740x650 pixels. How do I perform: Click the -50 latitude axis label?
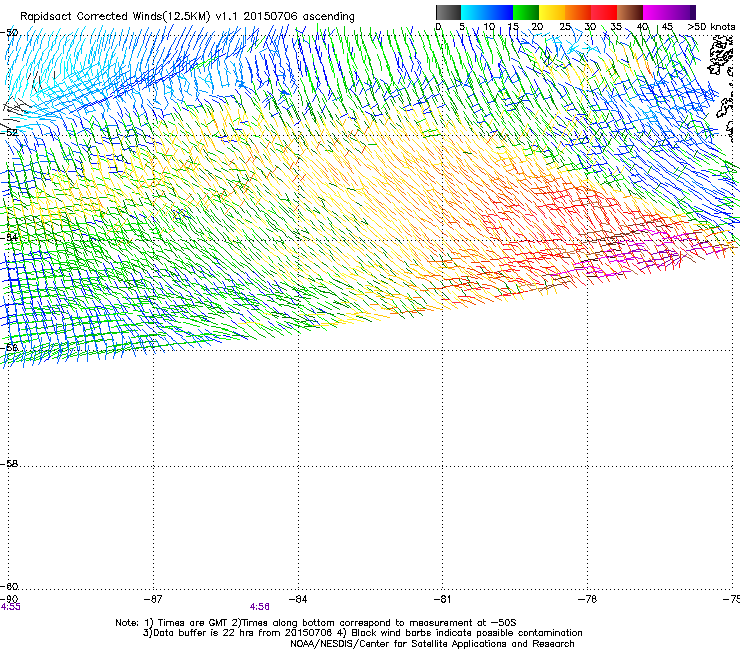click(9, 33)
